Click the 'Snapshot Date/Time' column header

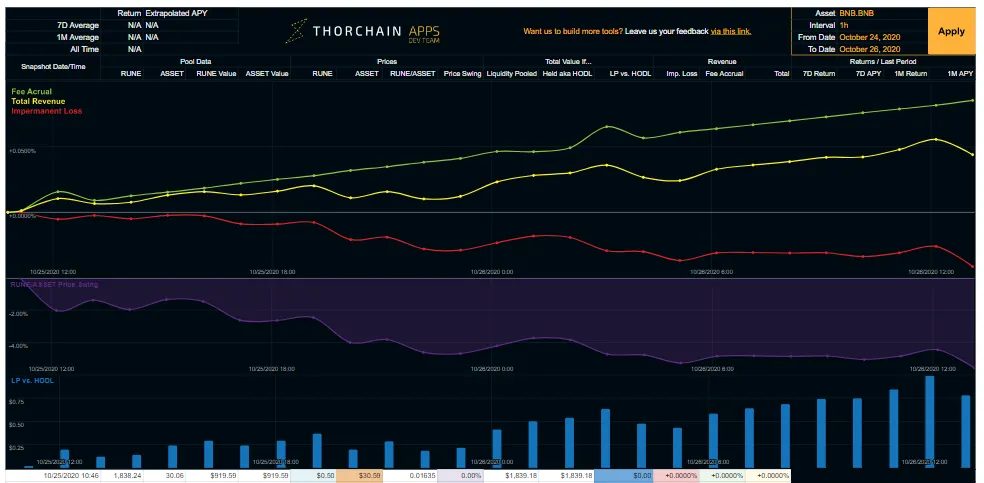(53, 67)
